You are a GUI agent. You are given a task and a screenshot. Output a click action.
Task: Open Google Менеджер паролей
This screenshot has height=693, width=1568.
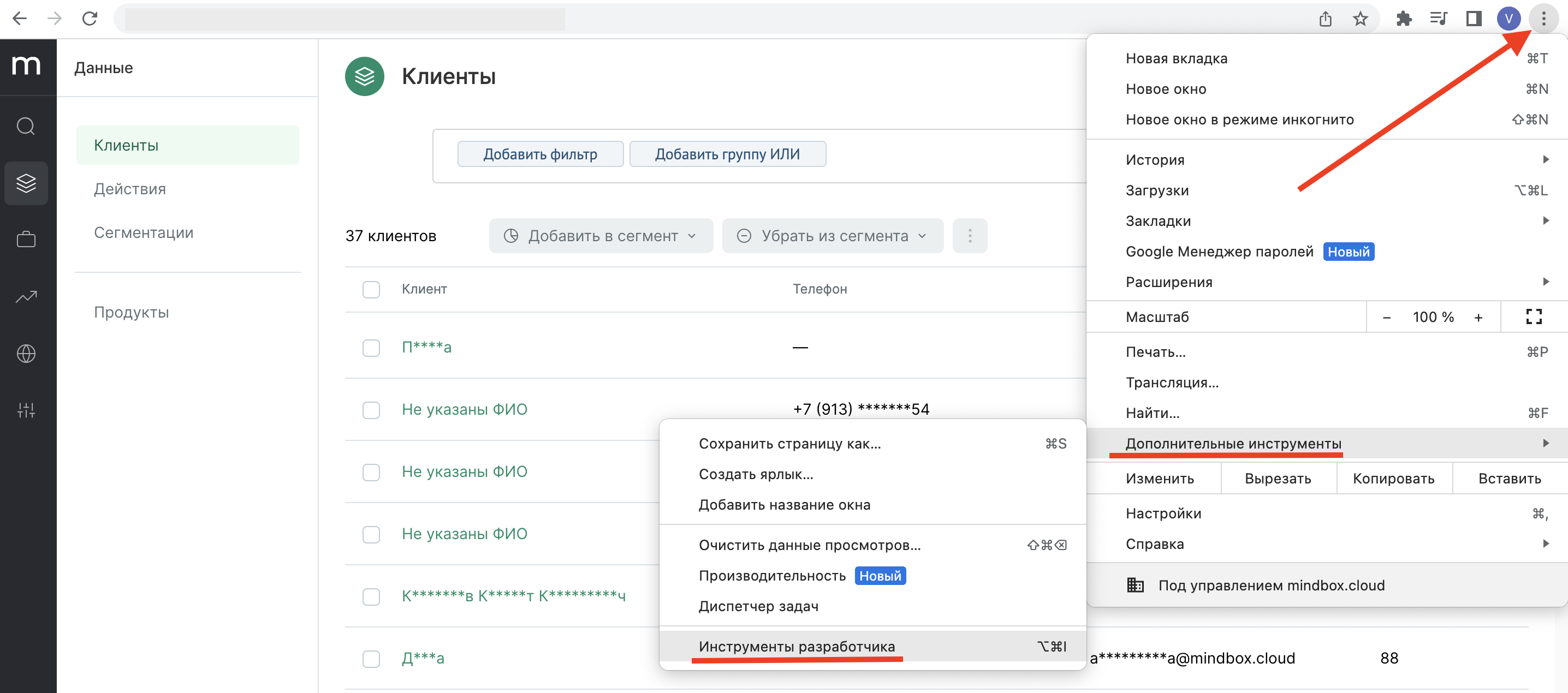coord(1327,252)
